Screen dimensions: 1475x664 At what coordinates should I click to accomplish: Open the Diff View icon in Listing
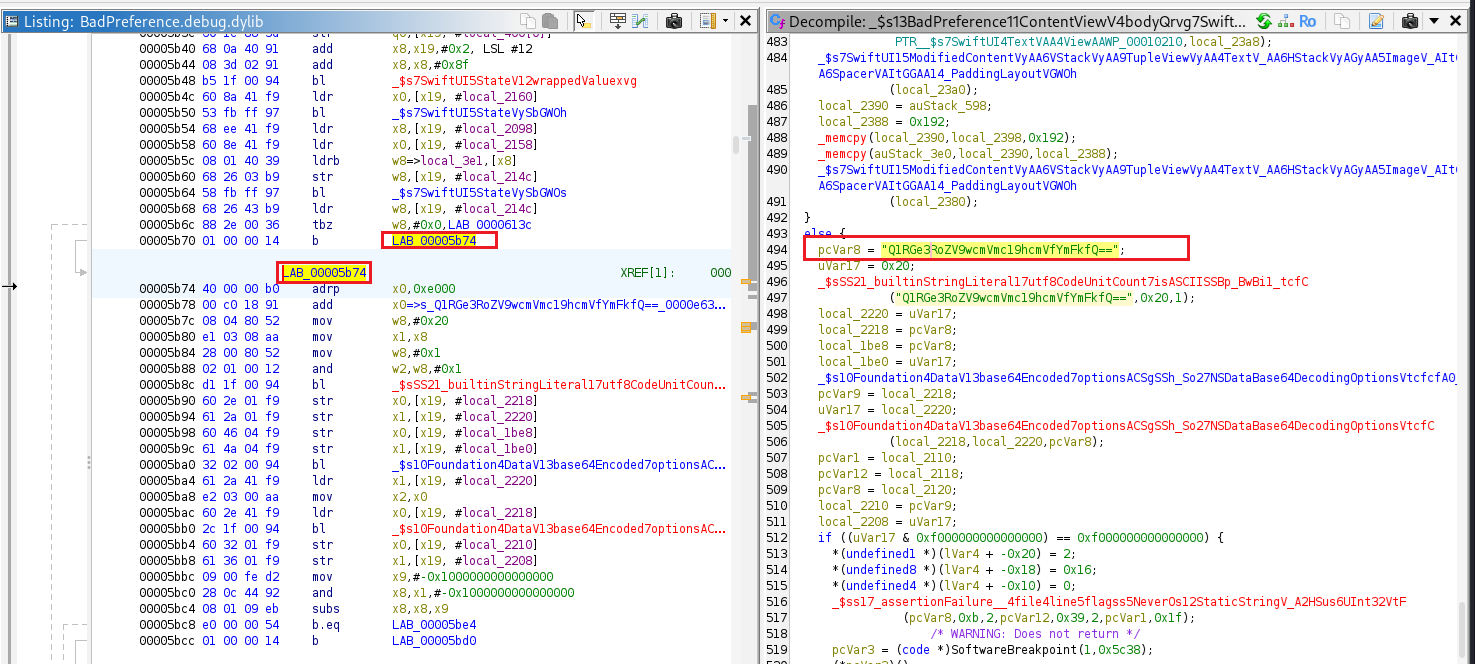[639, 20]
